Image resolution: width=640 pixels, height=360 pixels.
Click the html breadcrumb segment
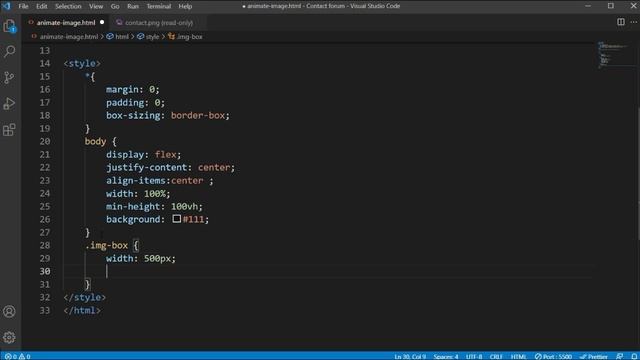[122, 37]
